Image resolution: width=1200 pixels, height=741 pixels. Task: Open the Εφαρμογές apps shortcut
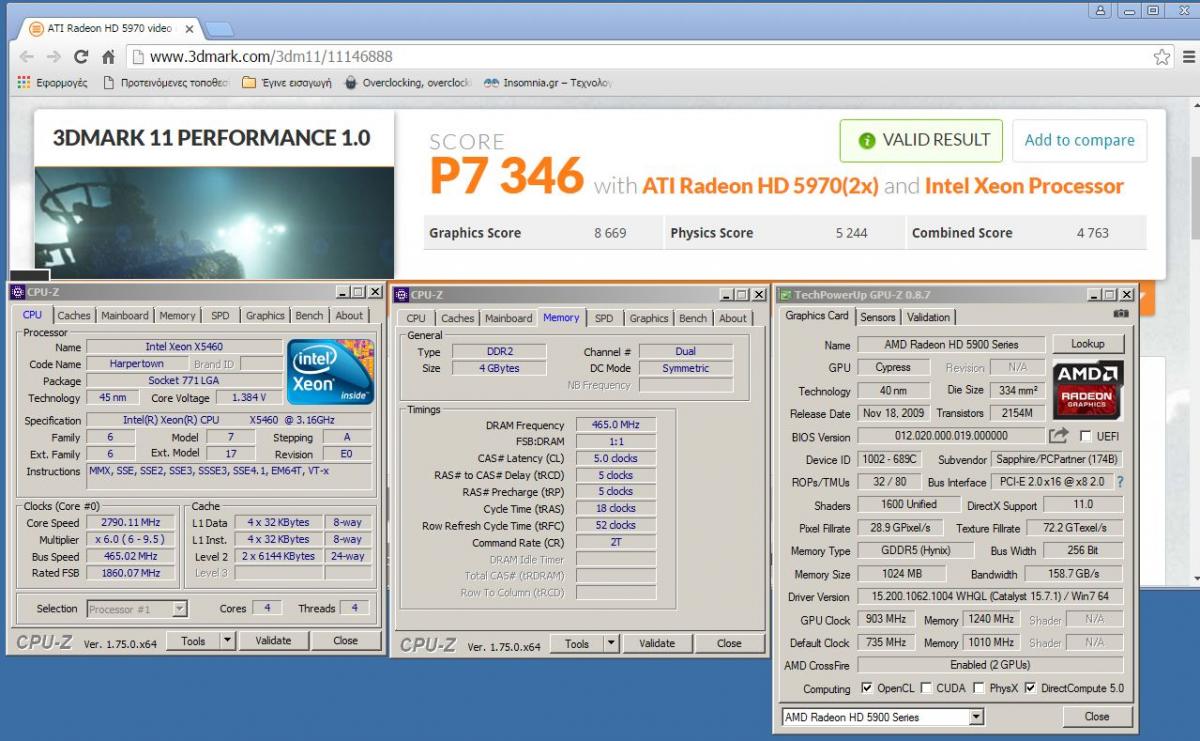52,83
